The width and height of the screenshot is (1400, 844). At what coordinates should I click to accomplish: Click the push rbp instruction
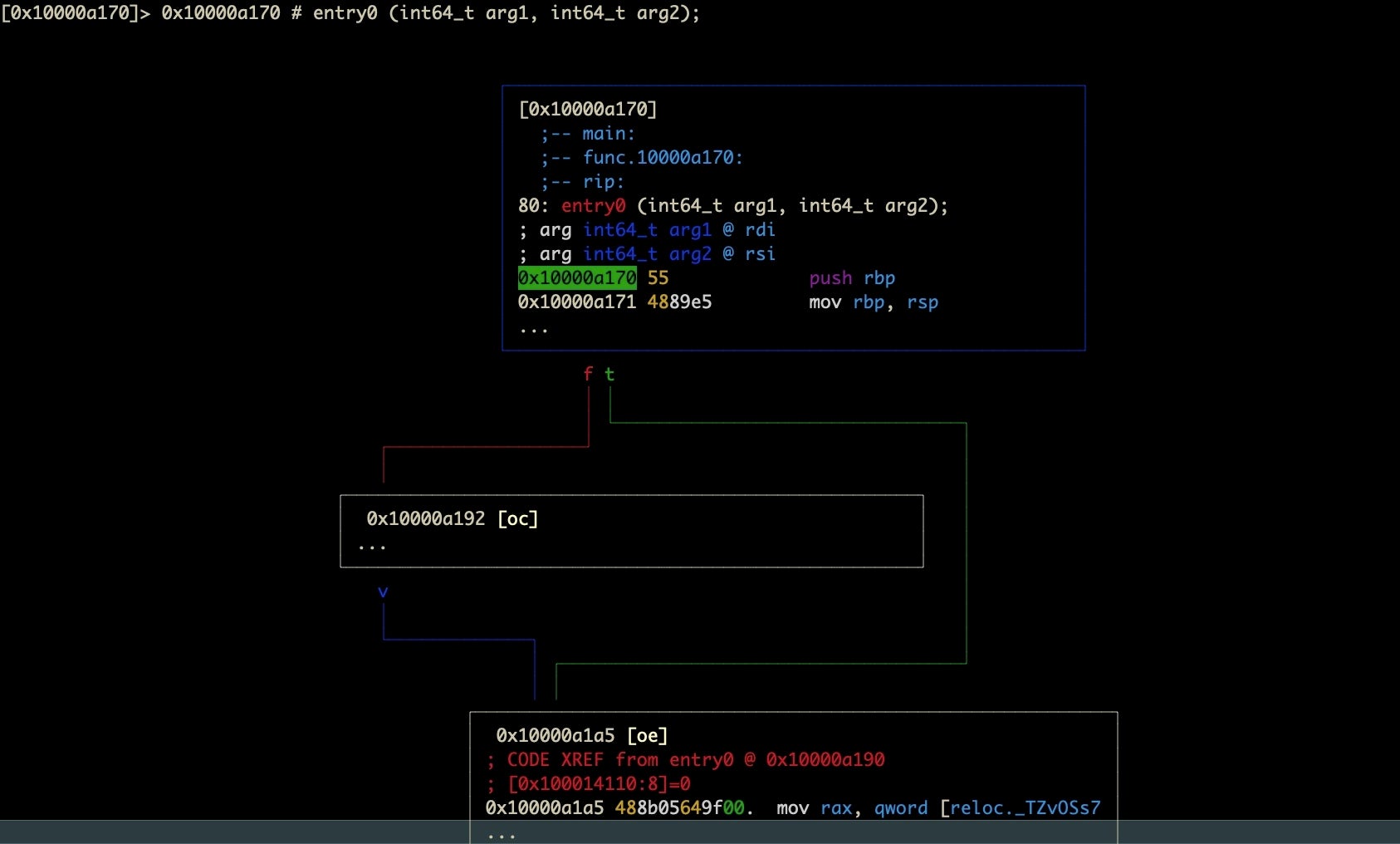click(851, 278)
